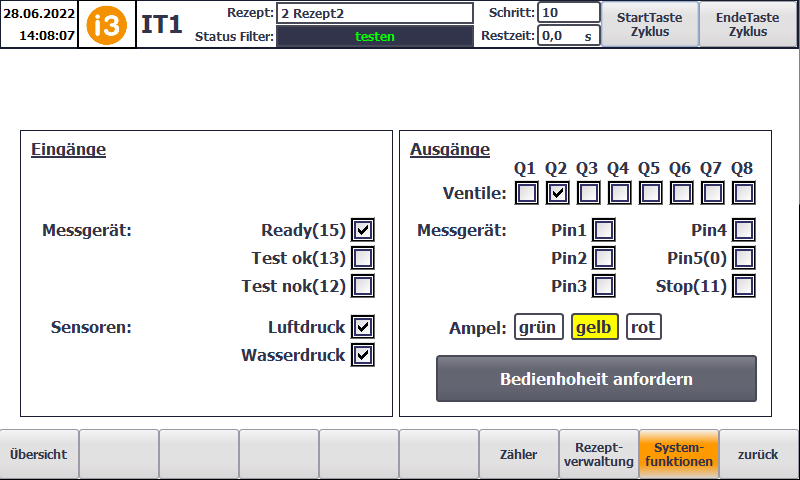Toggle the Luftdruck sensor checkbox
Image resolution: width=800 pixels, height=480 pixels.
coord(363,327)
